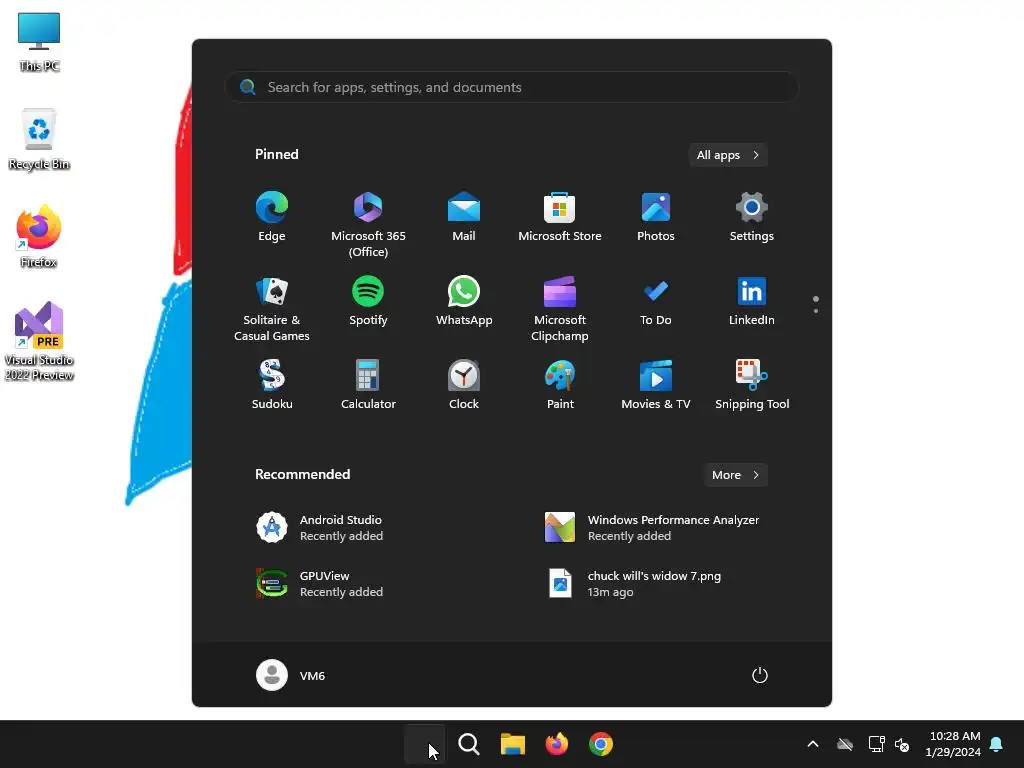Image resolution: width=1024 pixels, height=768 pixels.
Task: Show hidden system tray icons
Action: tap(813, 744)
